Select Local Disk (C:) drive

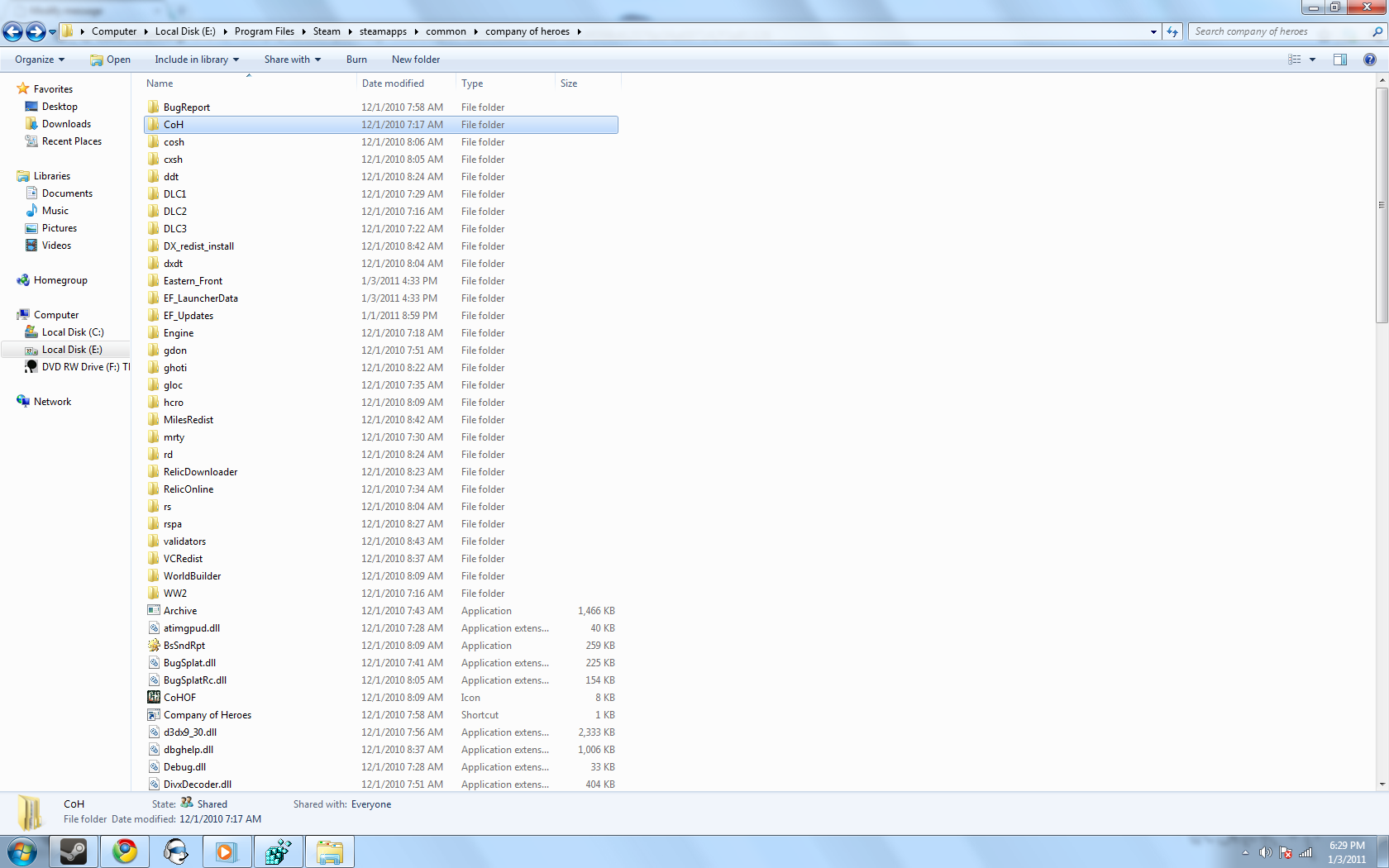coord(73,332)
